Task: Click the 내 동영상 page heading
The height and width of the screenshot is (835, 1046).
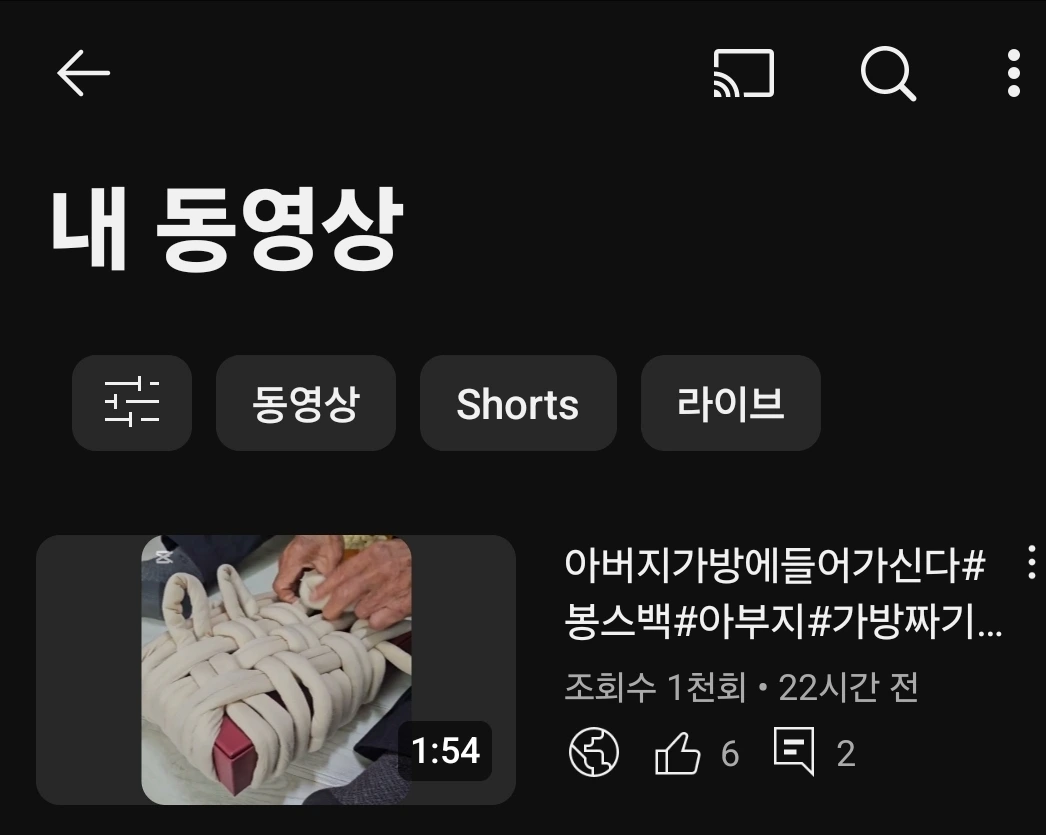Action: 227,229
